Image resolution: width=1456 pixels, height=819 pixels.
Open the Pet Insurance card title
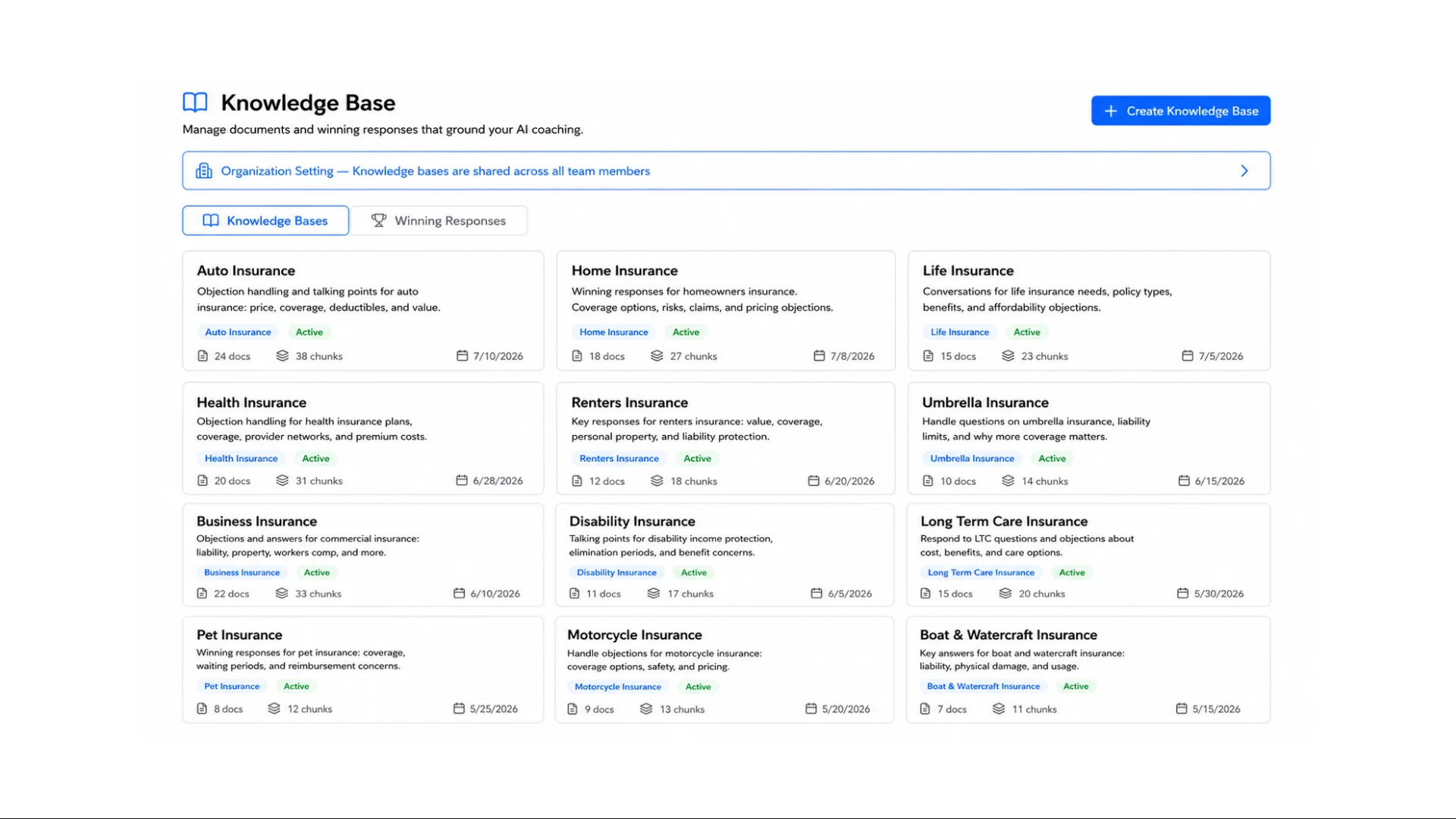coord(239,635)
